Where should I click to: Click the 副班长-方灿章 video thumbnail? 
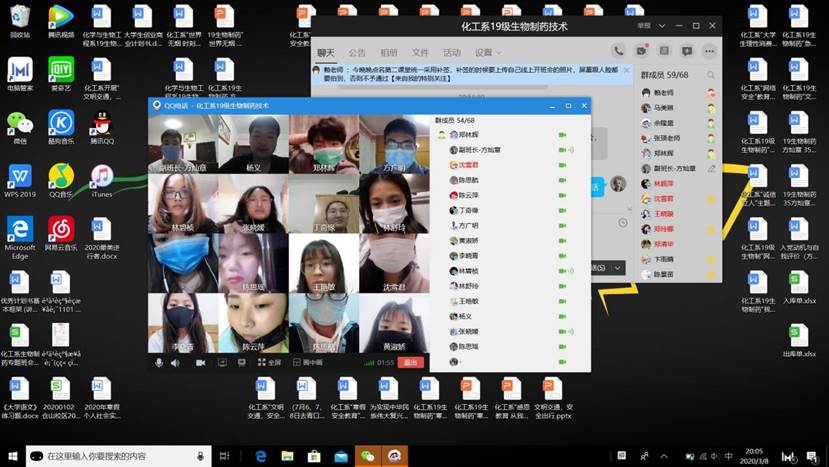[183, 144]
